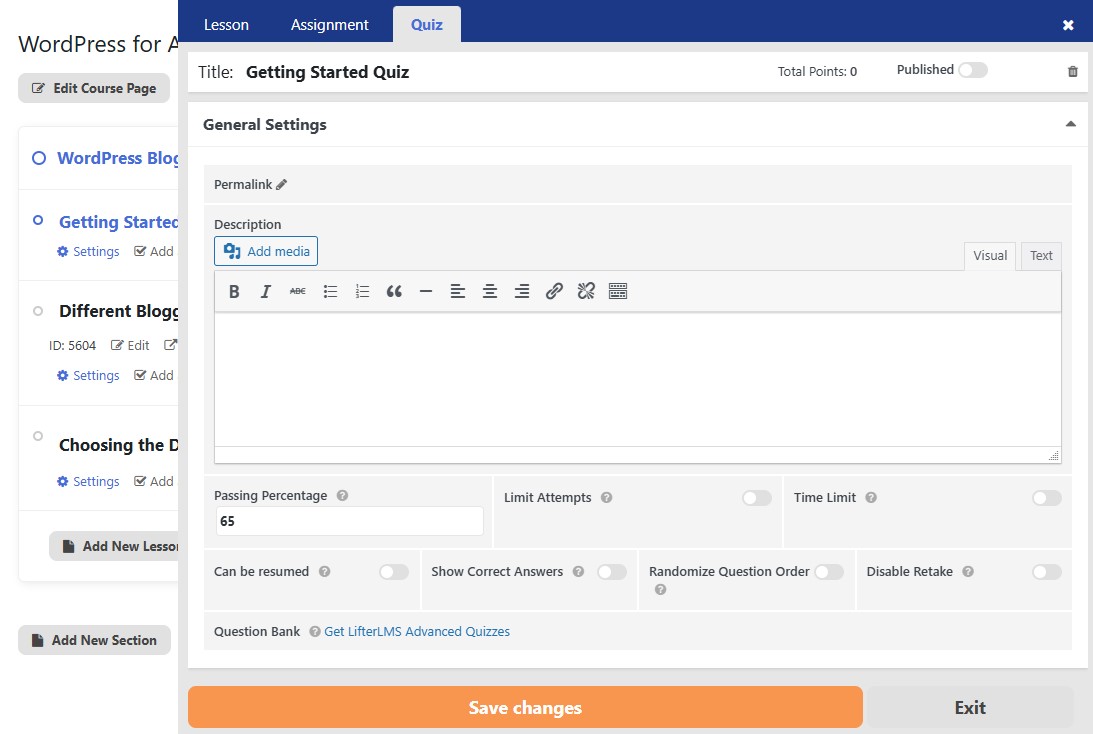Show help for Randomize Question Order
Screen dimensions: 1093x734
pyautogui.click(x=660, y=590)
